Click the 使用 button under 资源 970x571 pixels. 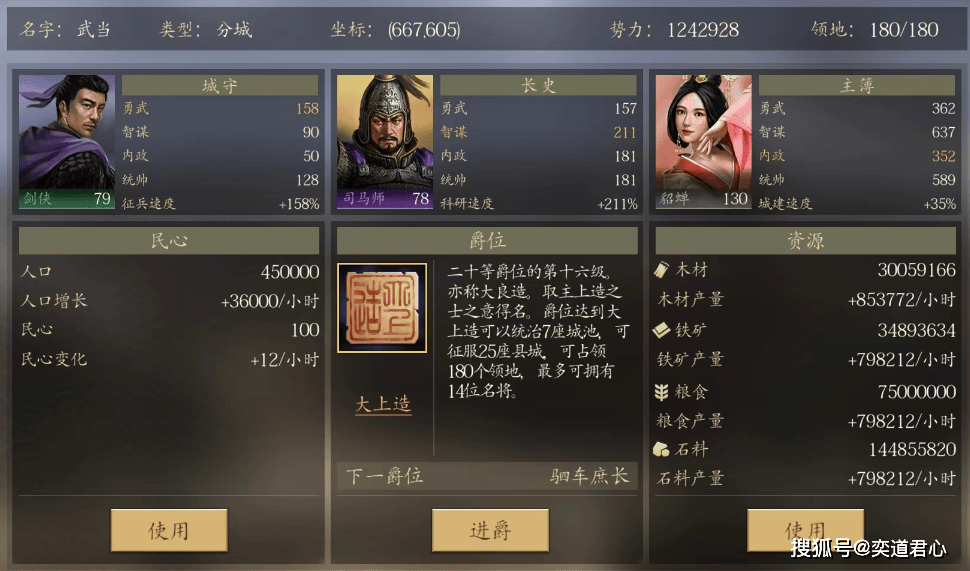[805, 530]
